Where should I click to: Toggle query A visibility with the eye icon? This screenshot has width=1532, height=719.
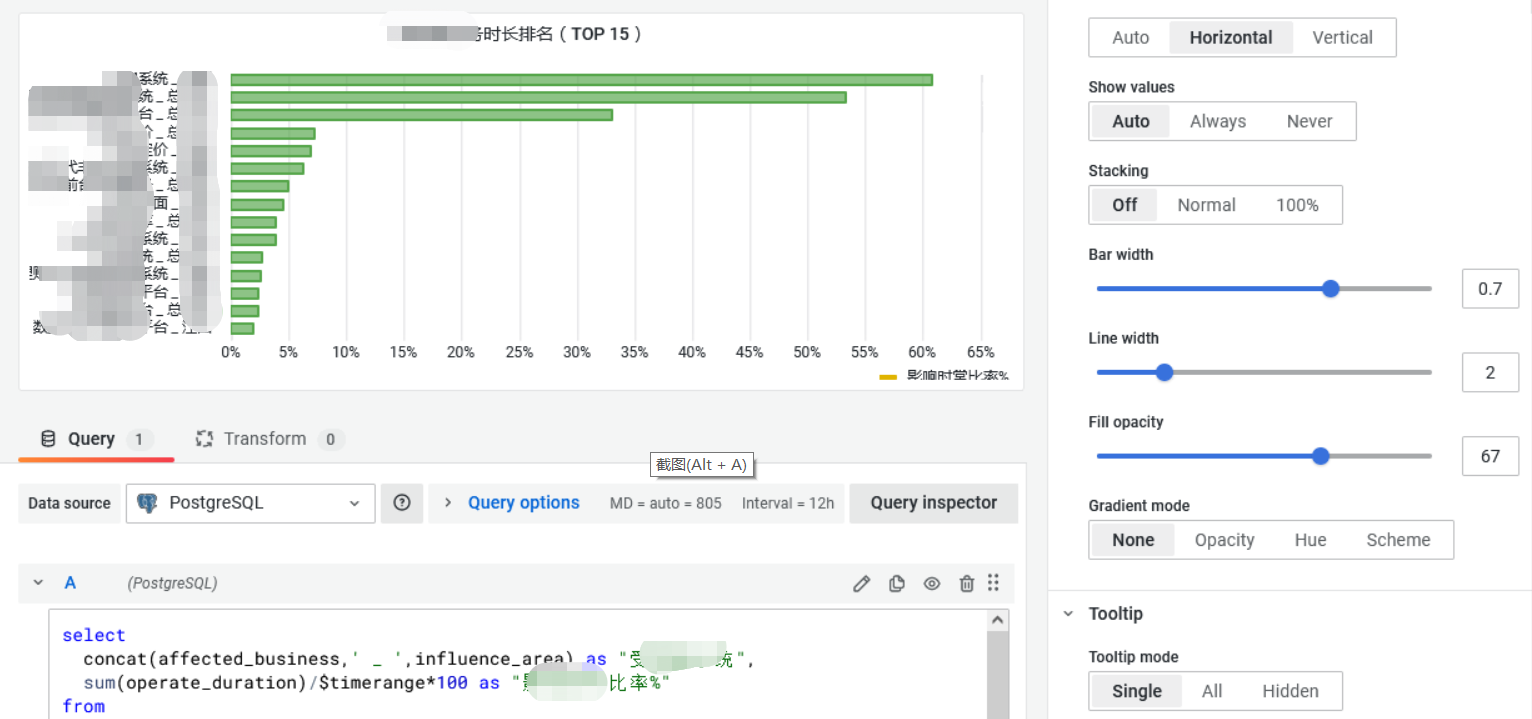pyautogui.click(x=931, y=583)
